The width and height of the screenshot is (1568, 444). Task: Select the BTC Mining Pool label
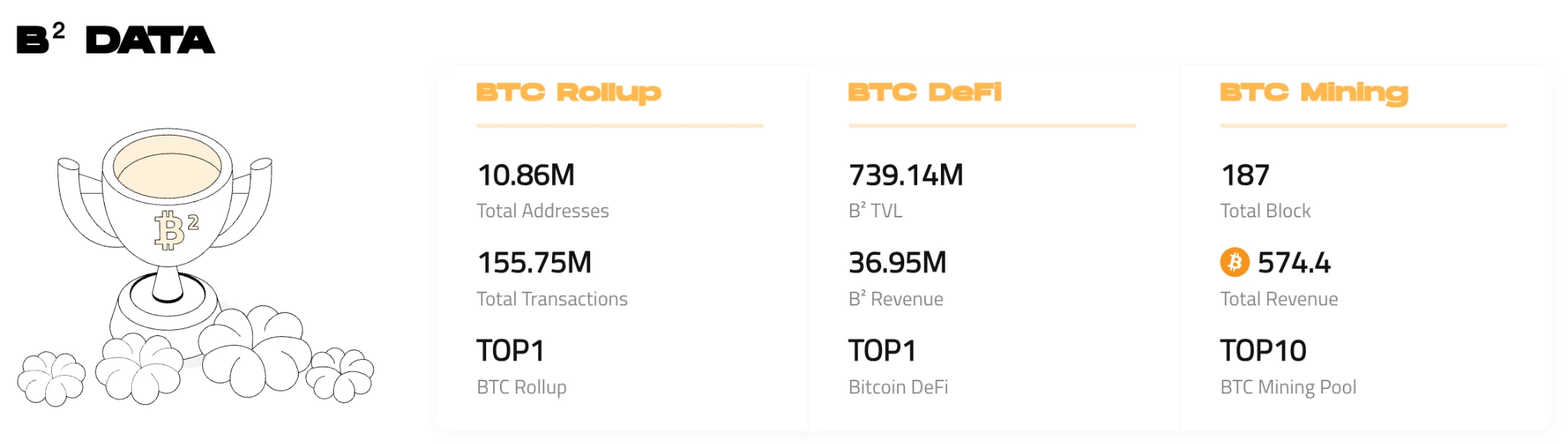(1288, 387)
